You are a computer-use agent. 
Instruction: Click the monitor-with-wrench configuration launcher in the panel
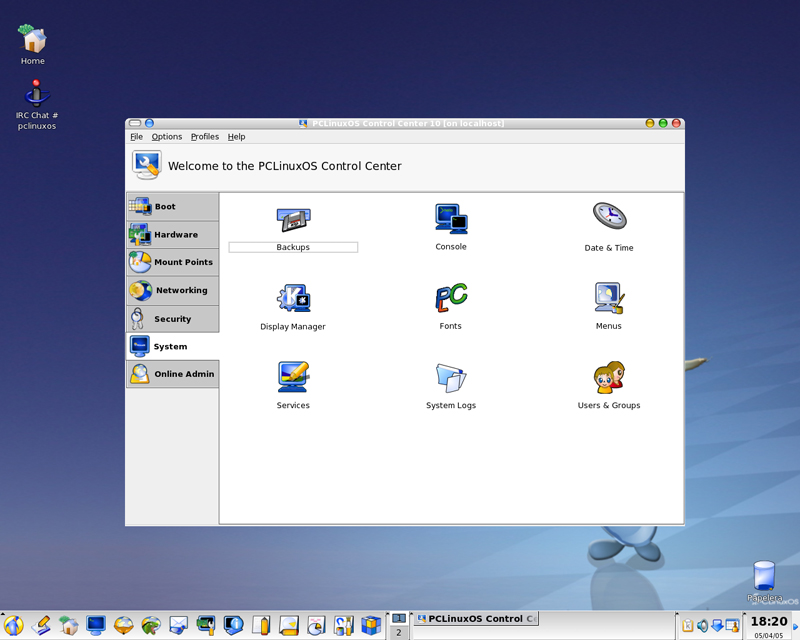206,625
